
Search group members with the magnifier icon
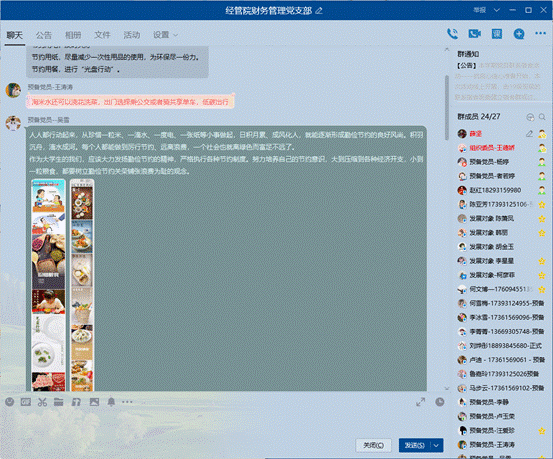(x=542, y=117)
